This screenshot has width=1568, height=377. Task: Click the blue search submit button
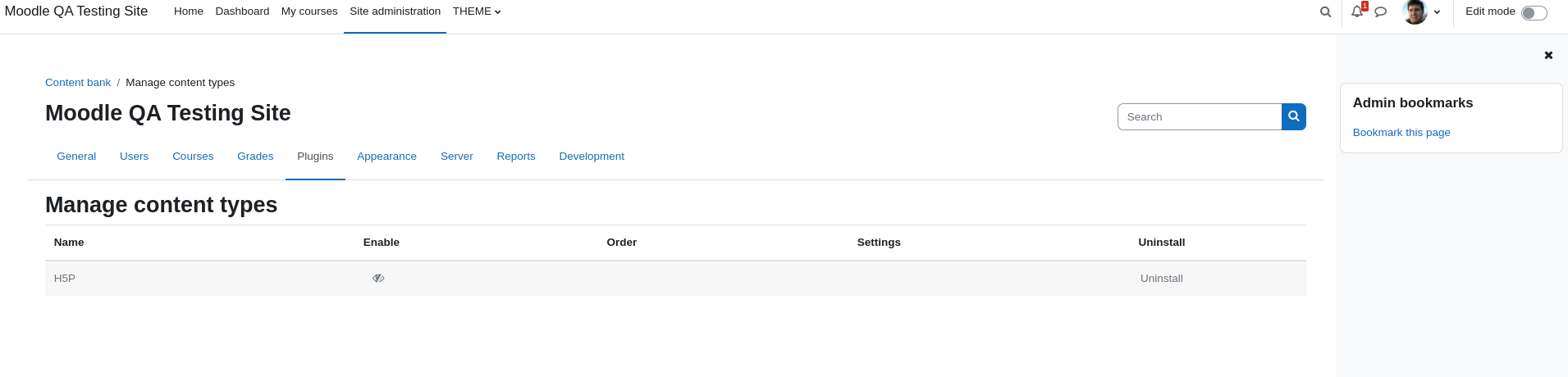1294,116
